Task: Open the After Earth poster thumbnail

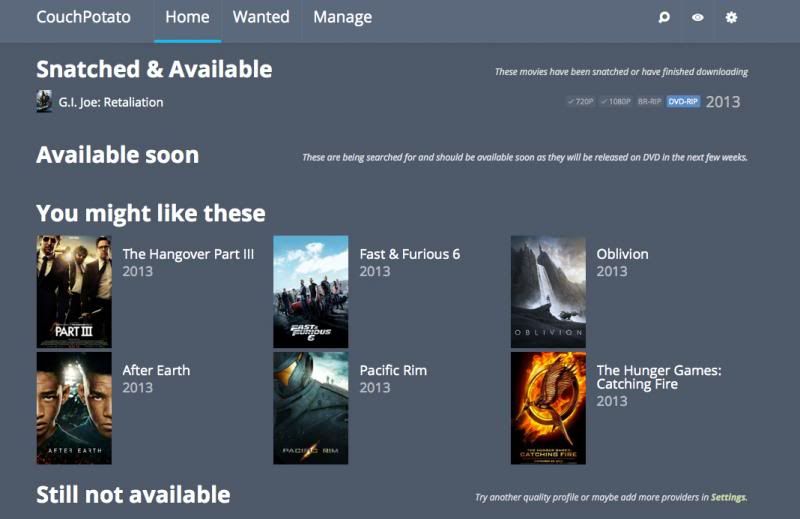Action: tap(74, 408)
